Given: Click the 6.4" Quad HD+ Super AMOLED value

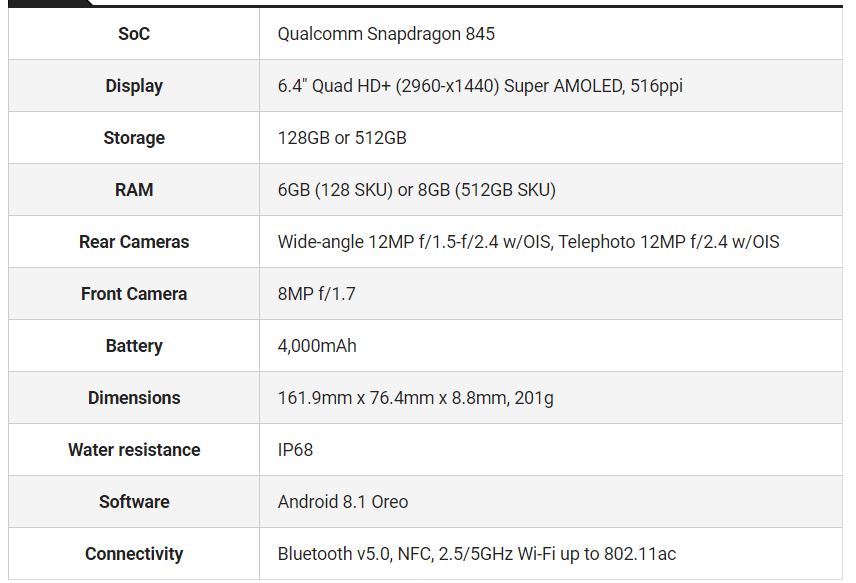Looking at the screenshot, I should [x=480, y=86].
